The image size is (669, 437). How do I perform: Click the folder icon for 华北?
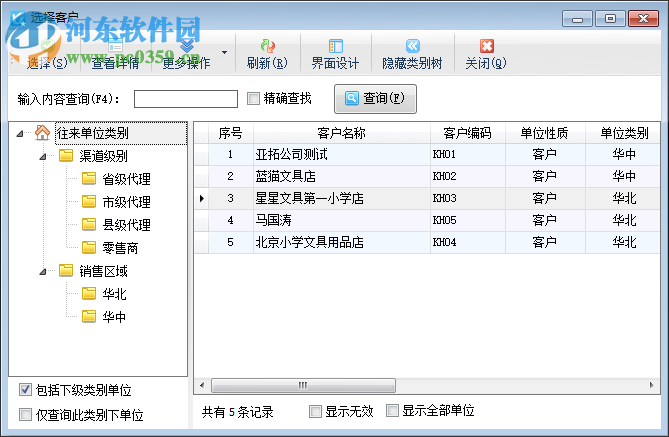89,293
